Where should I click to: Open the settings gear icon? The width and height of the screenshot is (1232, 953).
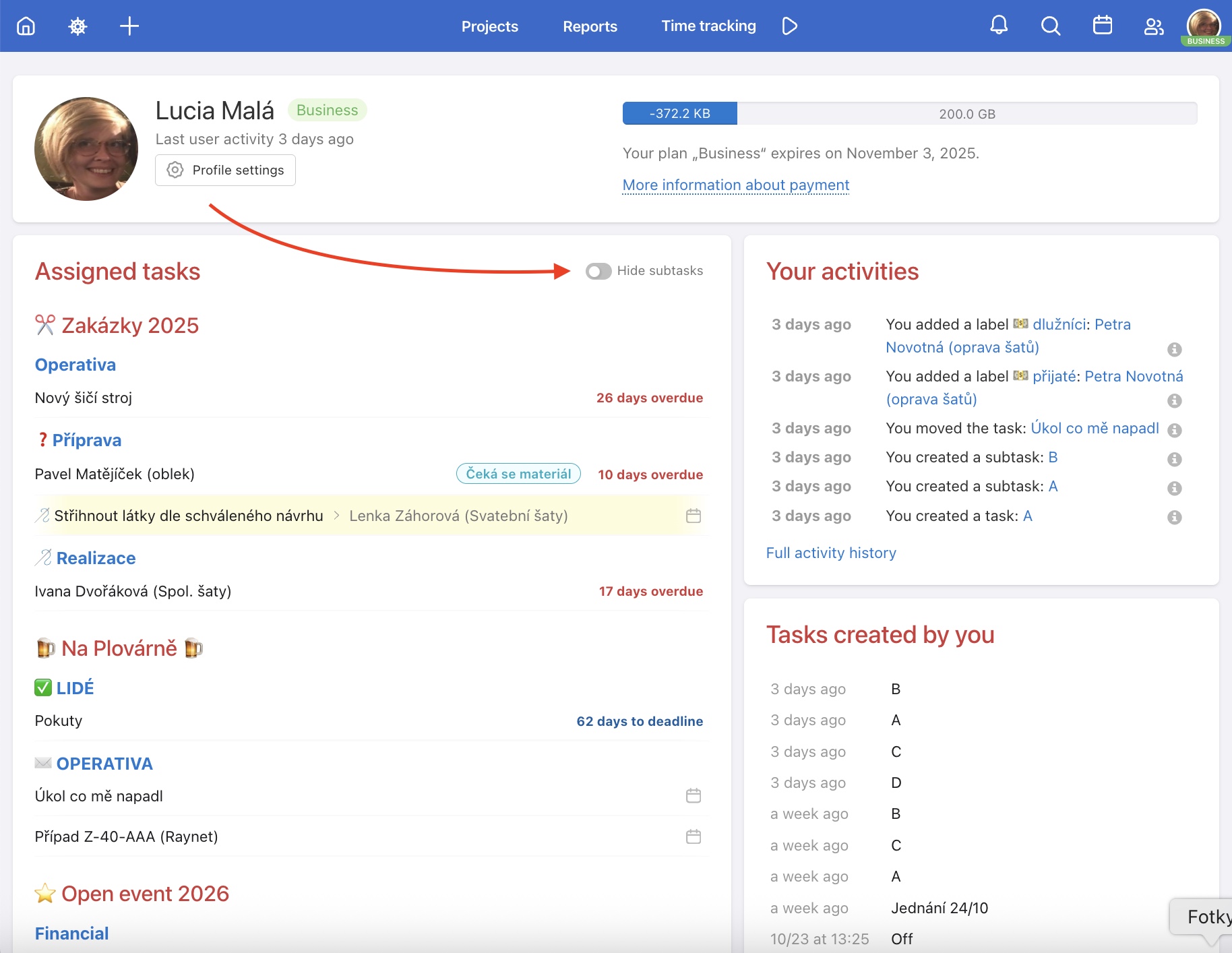[78, 26]
